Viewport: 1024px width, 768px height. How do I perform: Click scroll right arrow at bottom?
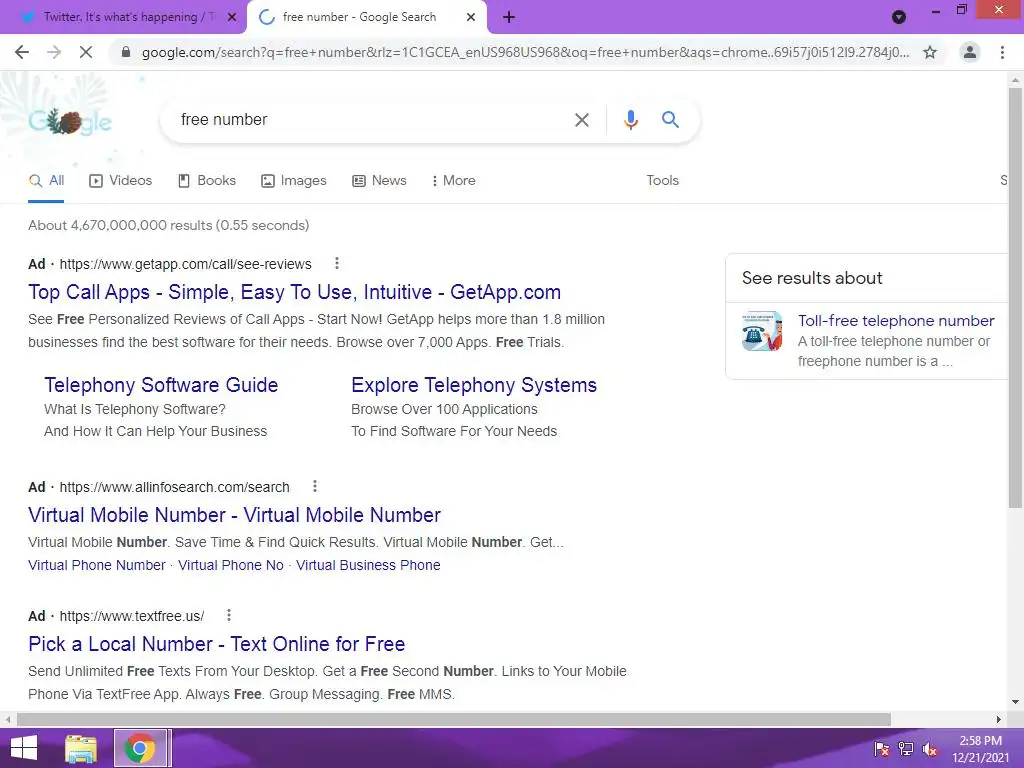(x=999, y=720)
